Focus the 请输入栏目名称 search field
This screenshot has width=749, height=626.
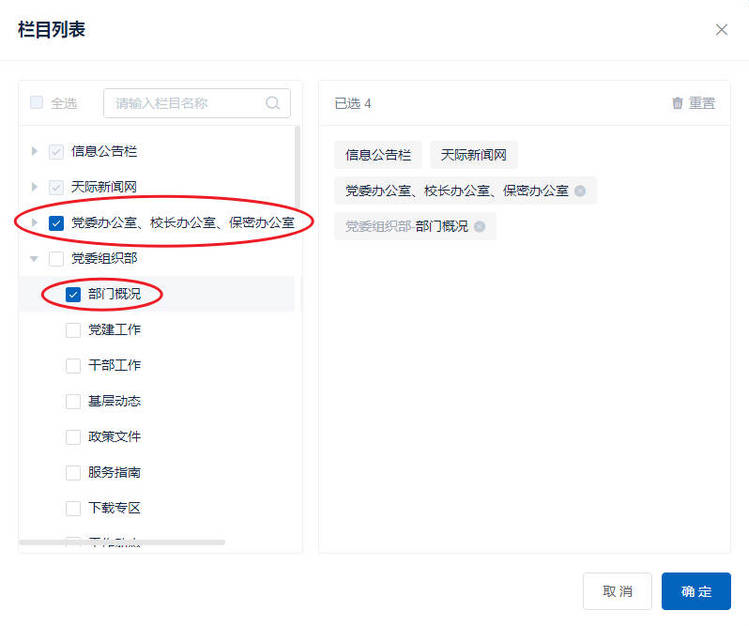185,103
